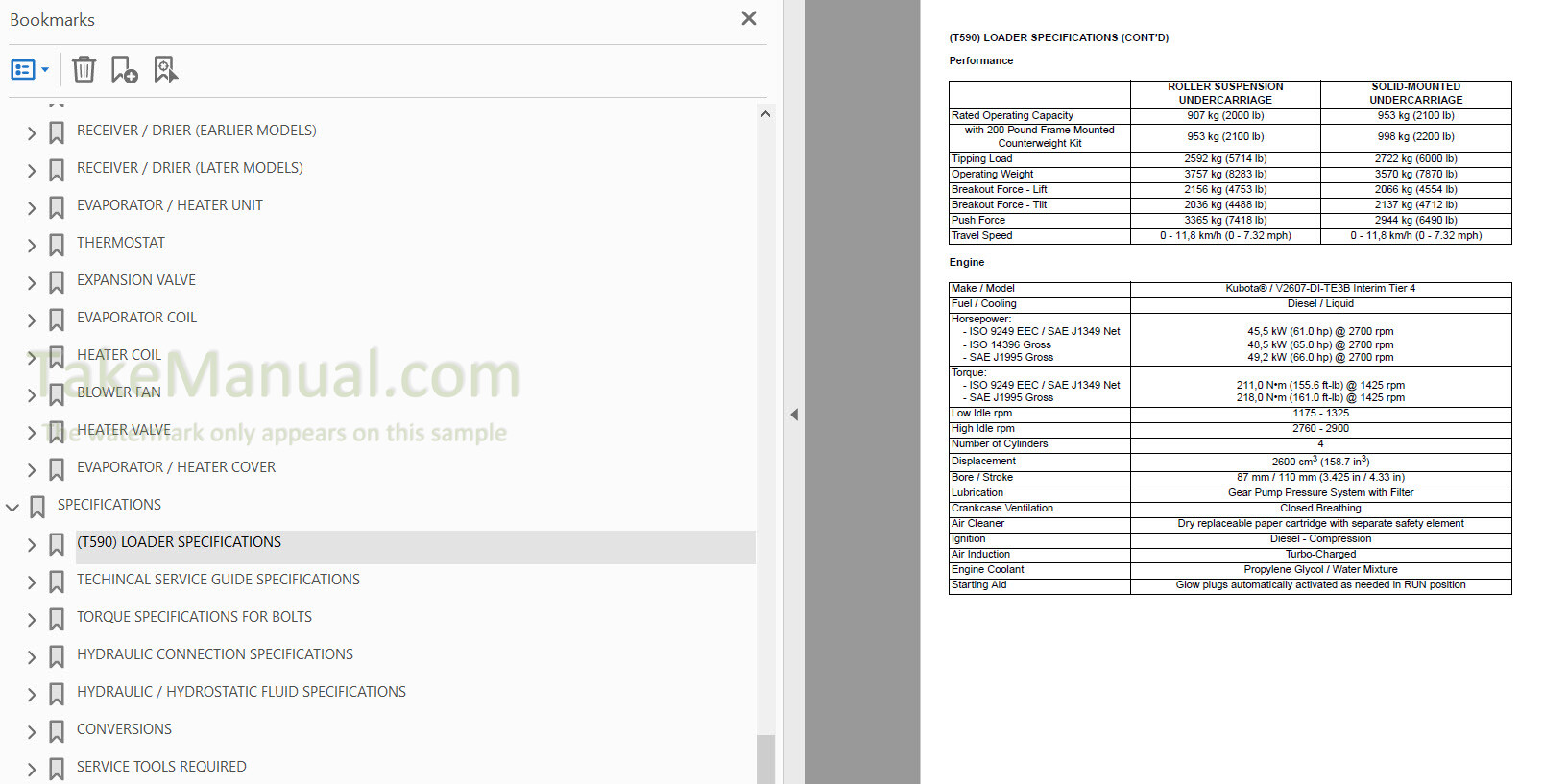Collapse navigation pane with left arrow handle
This screenshot has width=1568, height=784.
(794, 415)
